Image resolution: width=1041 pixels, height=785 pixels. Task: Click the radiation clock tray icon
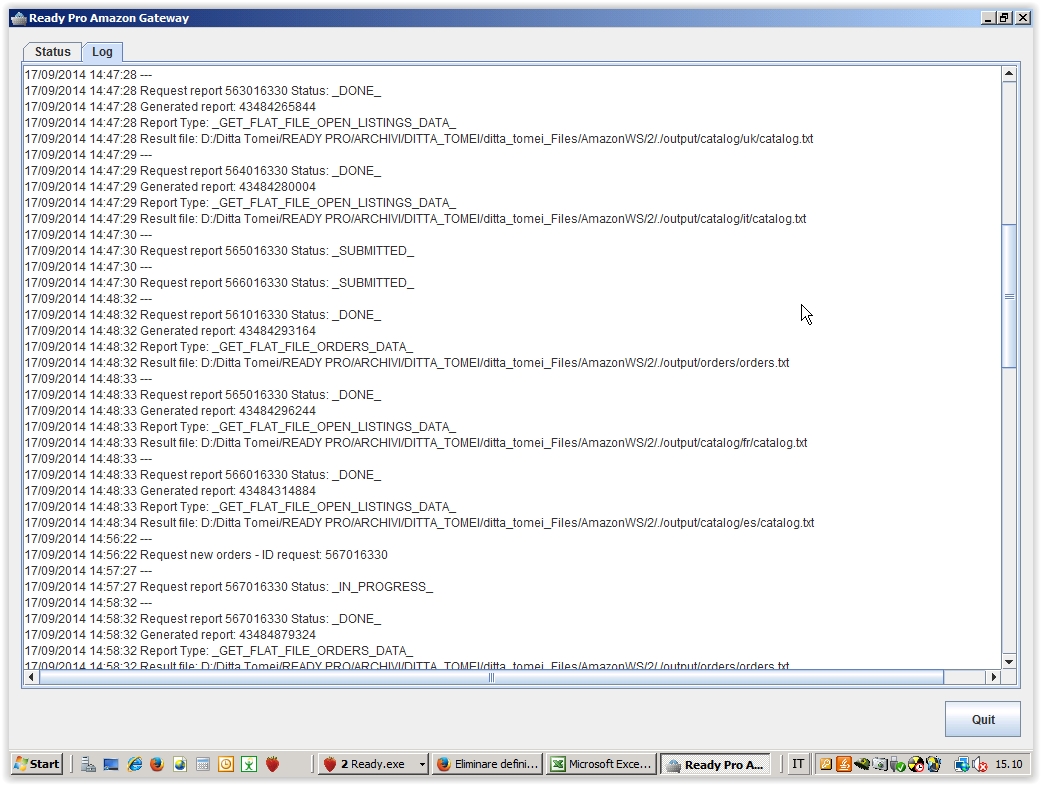[x=916, y=764]
